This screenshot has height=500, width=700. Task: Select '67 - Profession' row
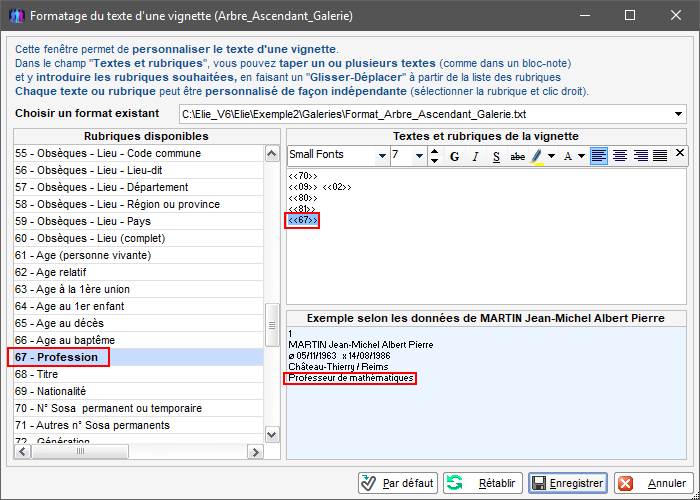coord(139,357)
